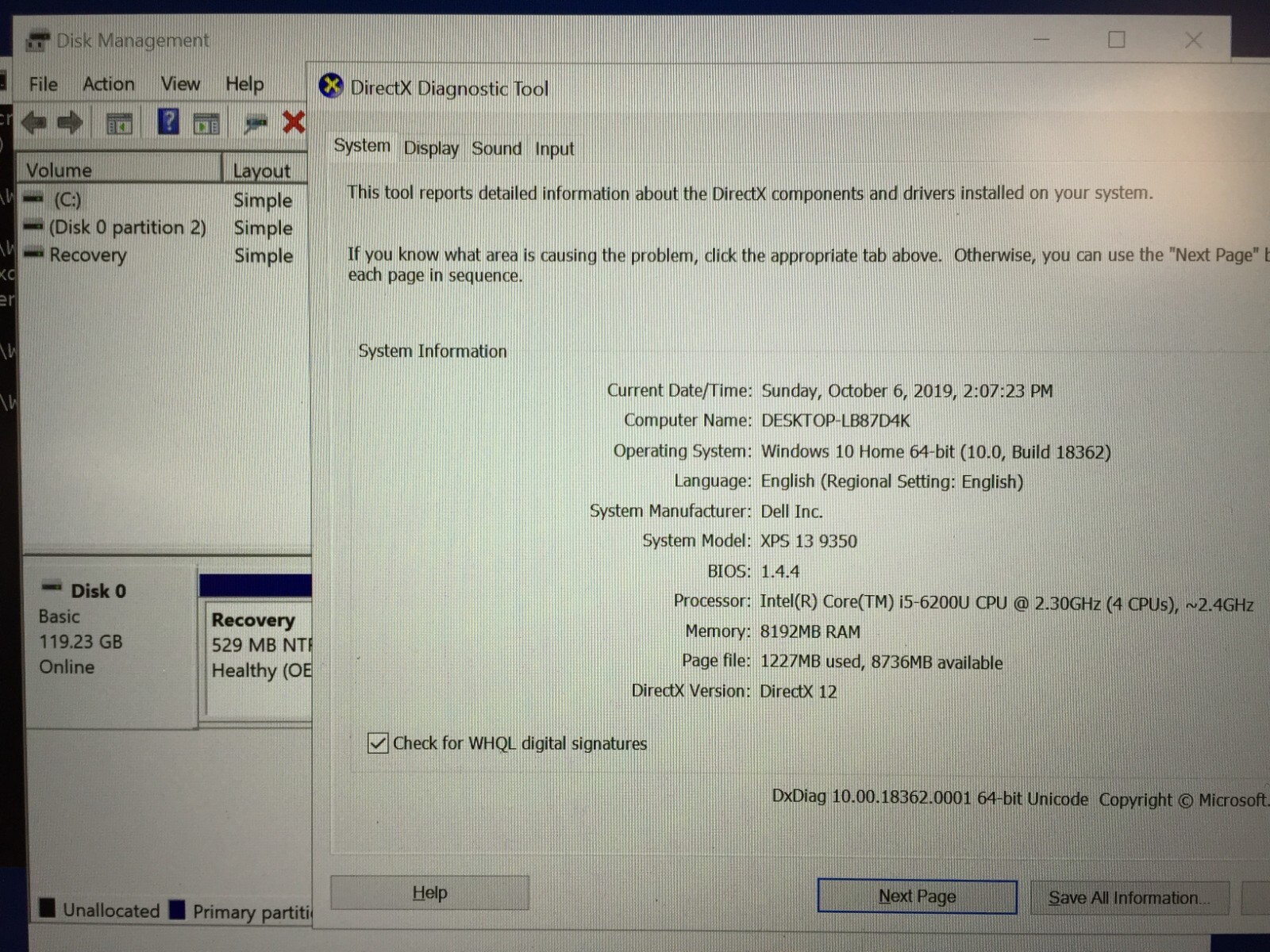The width and height of the screenshot is (1270, 952).
Task: Click the System Information group label
Action: pos(432,351)
